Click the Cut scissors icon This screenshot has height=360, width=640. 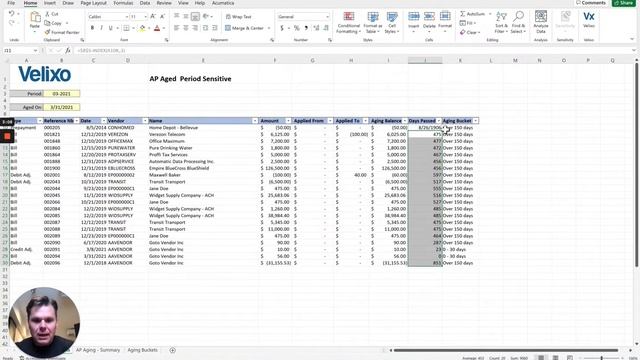tap(48, 14)
